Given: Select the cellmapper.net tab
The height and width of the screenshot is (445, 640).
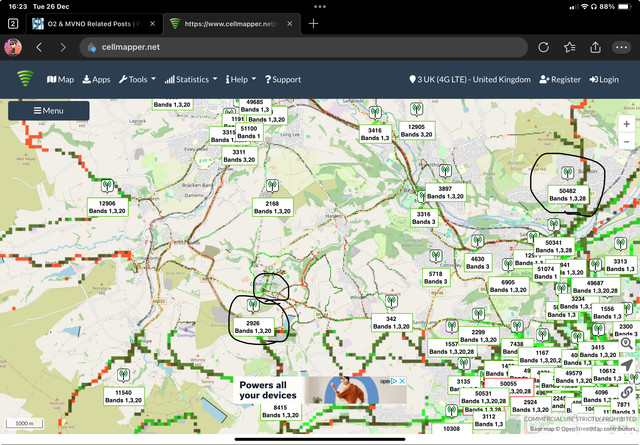Looking at the screenshot, I should pos(232,24).
